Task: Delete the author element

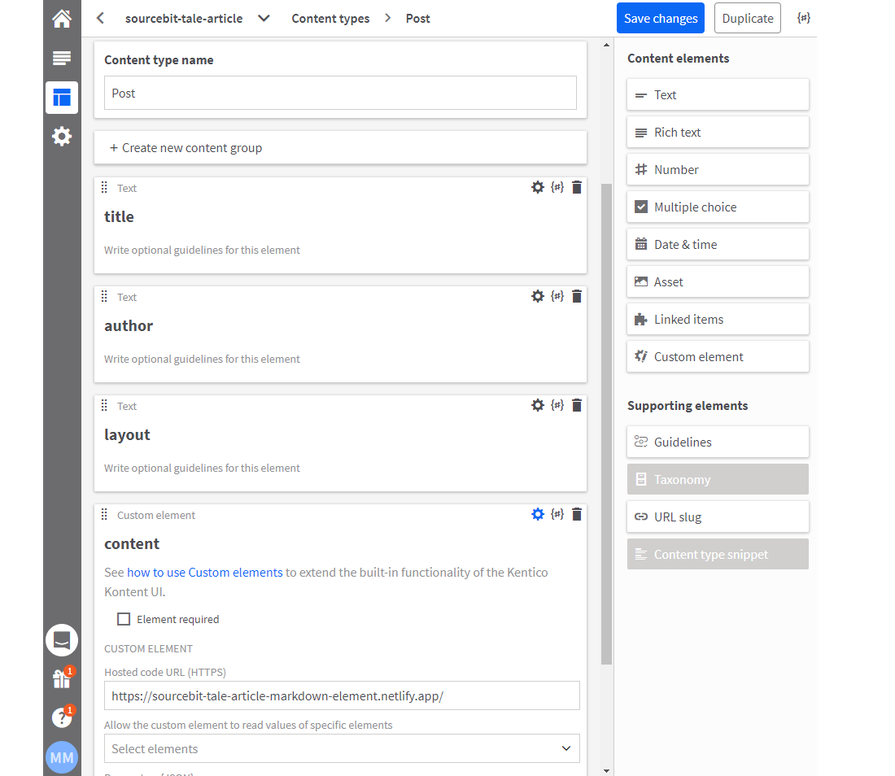Action: tap(577, 296)
